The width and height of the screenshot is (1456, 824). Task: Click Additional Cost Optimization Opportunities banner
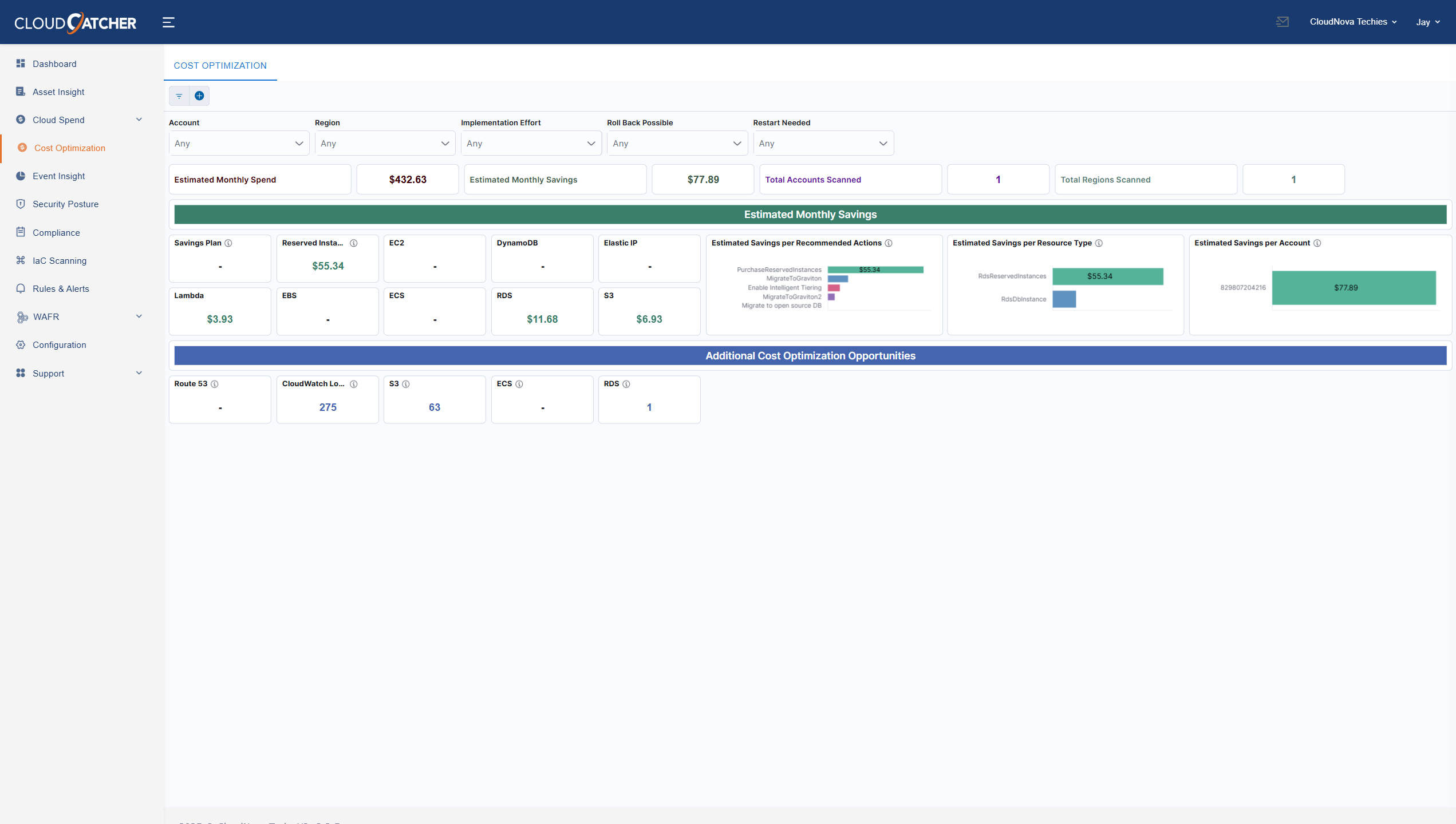(810, 355)
